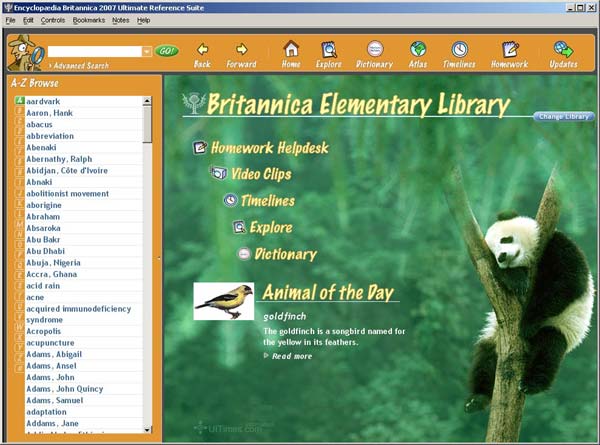Open the Advanced Search link
The width and height of the screenshot is (600, 445).
[x=79, y=66]
